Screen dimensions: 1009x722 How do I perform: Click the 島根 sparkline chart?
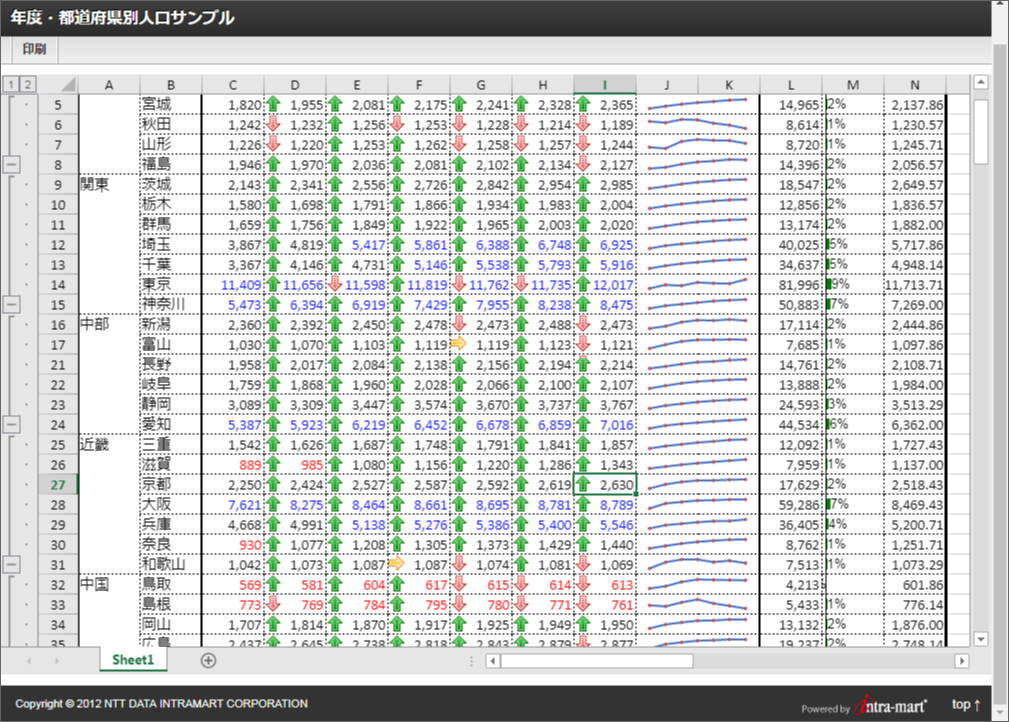tap(698, 605)
